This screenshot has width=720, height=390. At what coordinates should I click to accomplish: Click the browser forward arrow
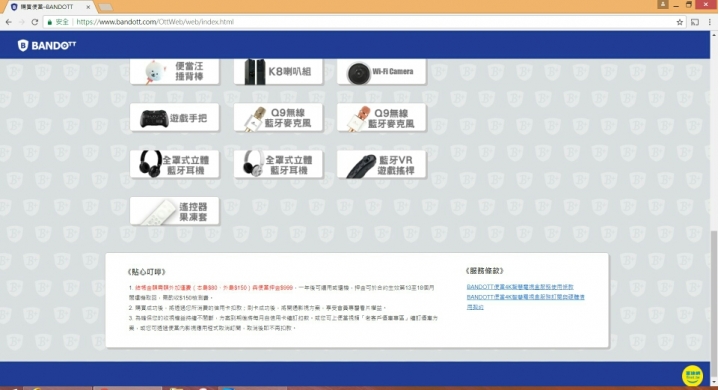point(22,22)
